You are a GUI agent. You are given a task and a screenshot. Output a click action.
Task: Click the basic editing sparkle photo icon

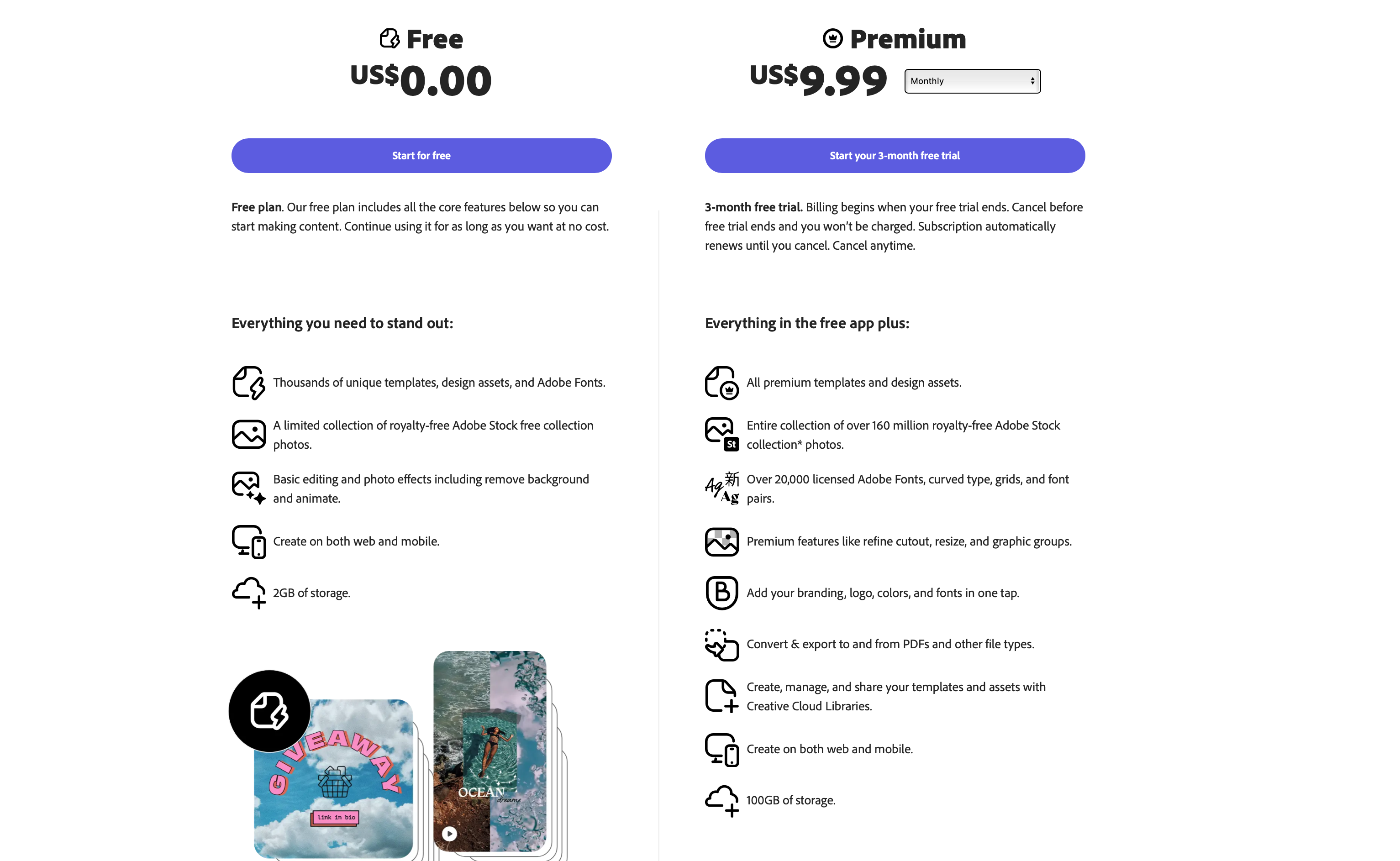pos(249,488)
